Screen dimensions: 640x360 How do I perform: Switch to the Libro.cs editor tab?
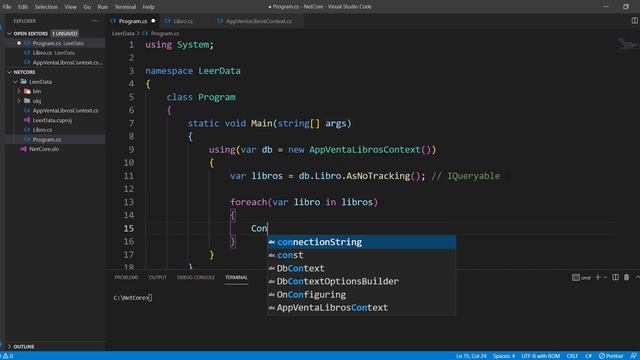(x=183, y=21)
